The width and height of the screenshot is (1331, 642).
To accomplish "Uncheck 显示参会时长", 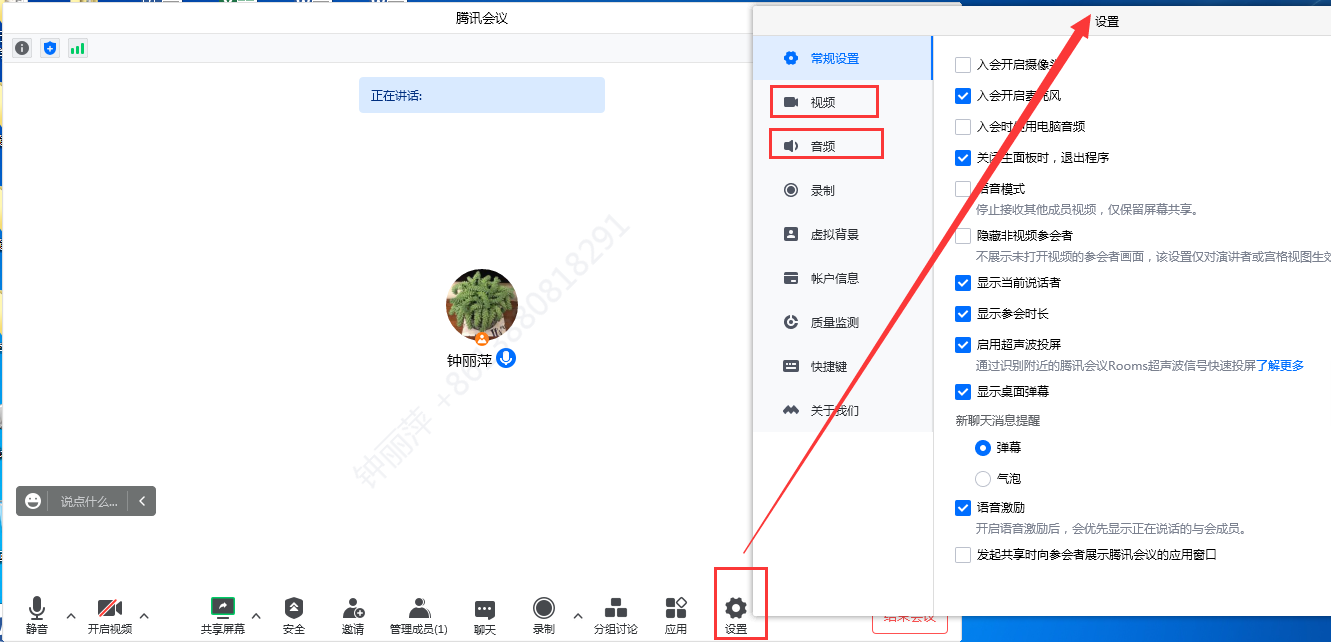I will point(963,314).
